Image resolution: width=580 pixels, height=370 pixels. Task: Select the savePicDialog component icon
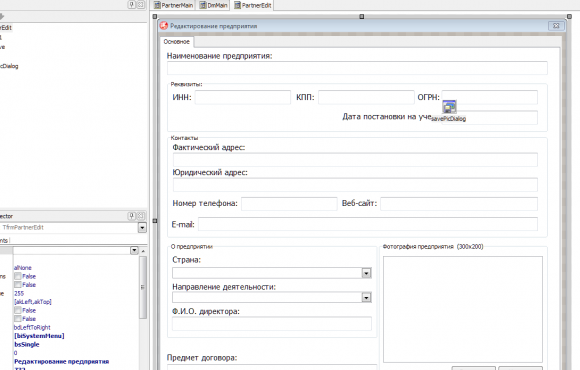tap(449, 107)
